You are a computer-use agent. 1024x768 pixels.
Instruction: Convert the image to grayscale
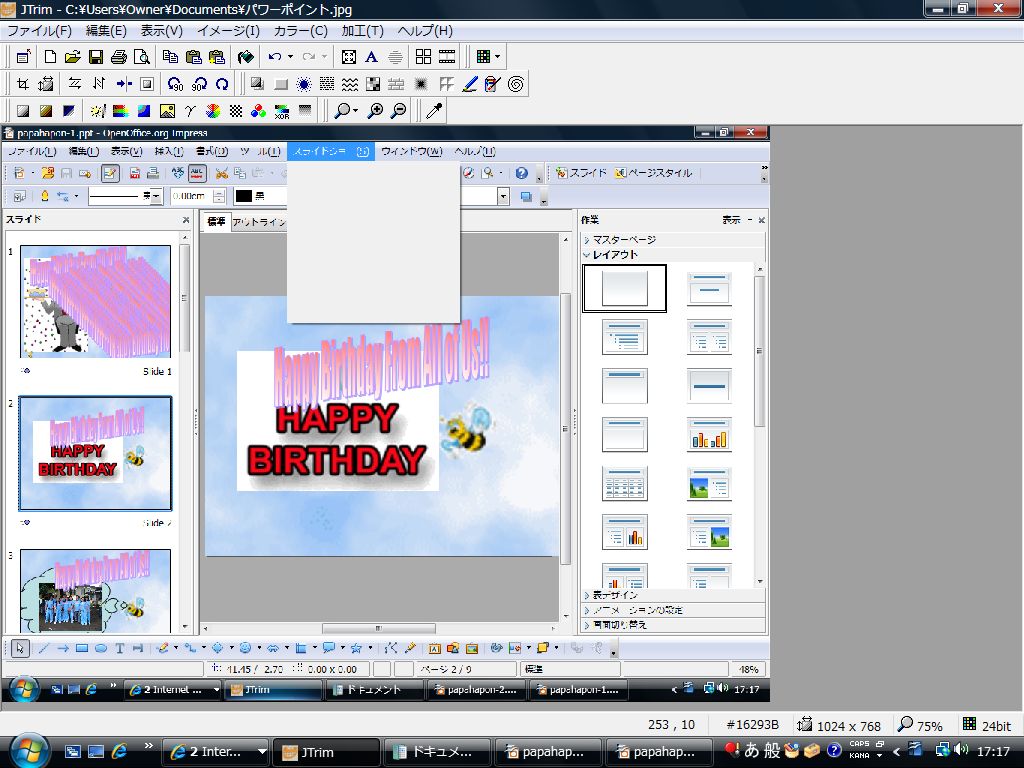[23, 111]
